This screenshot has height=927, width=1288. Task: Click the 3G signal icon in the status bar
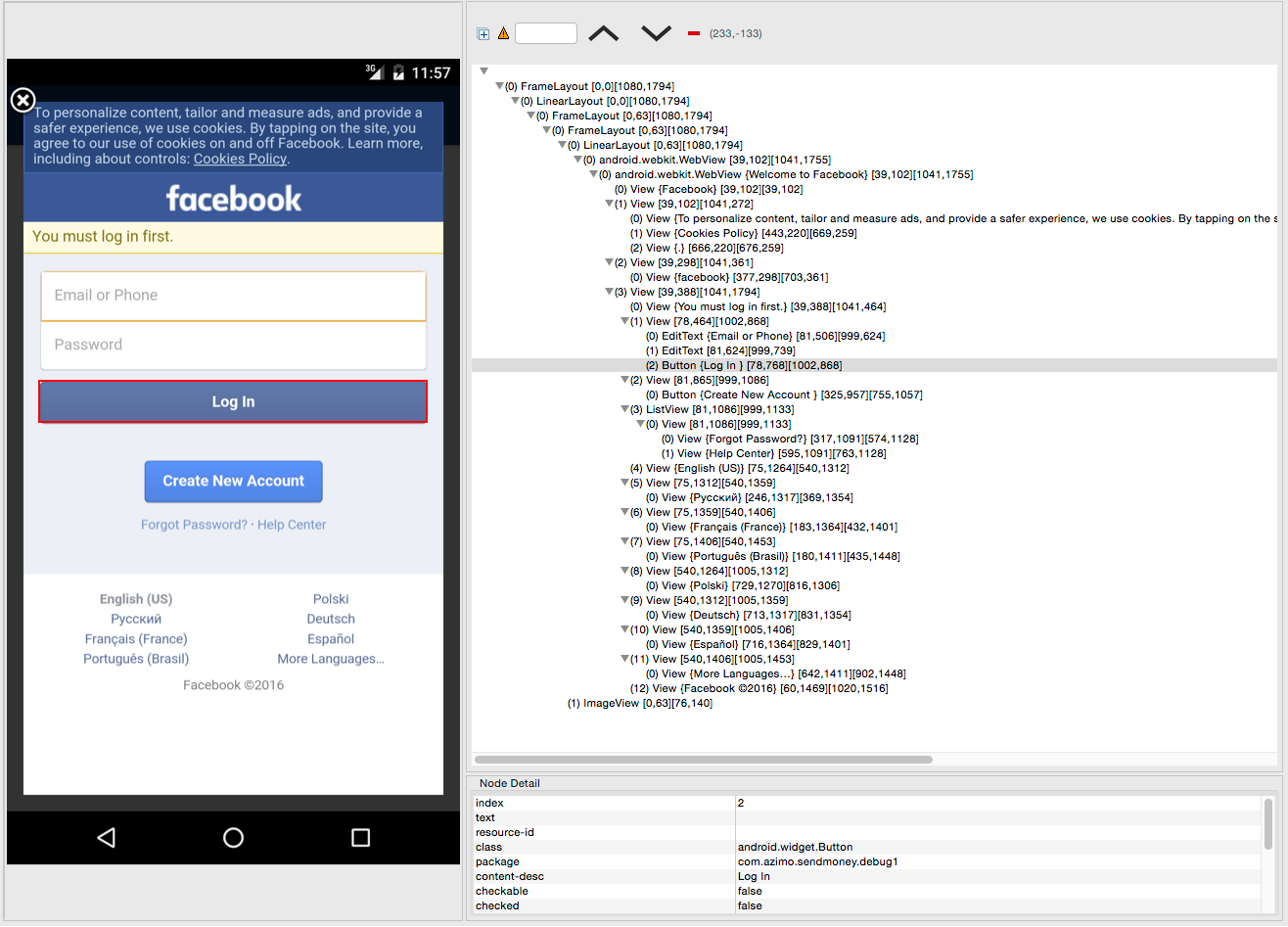tap(374, 71)
